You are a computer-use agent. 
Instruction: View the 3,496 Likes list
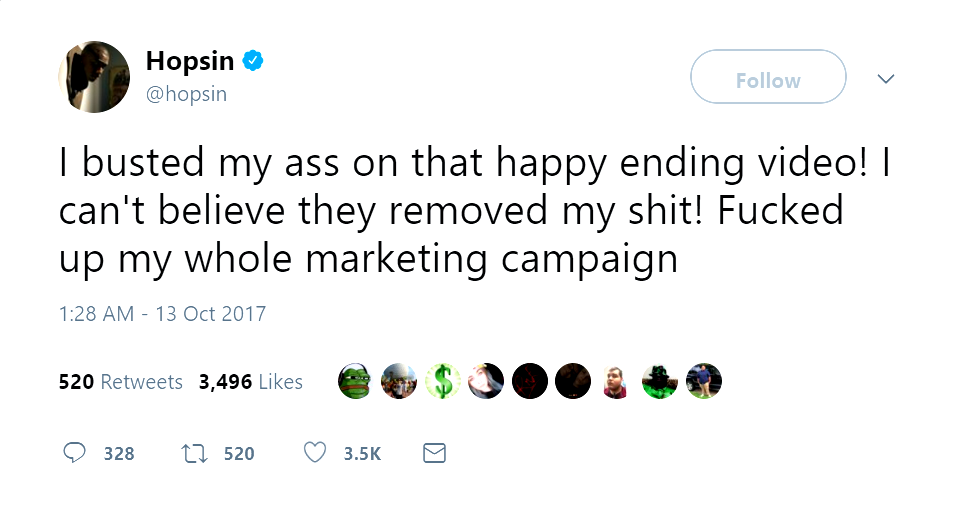tap(251, 382)
